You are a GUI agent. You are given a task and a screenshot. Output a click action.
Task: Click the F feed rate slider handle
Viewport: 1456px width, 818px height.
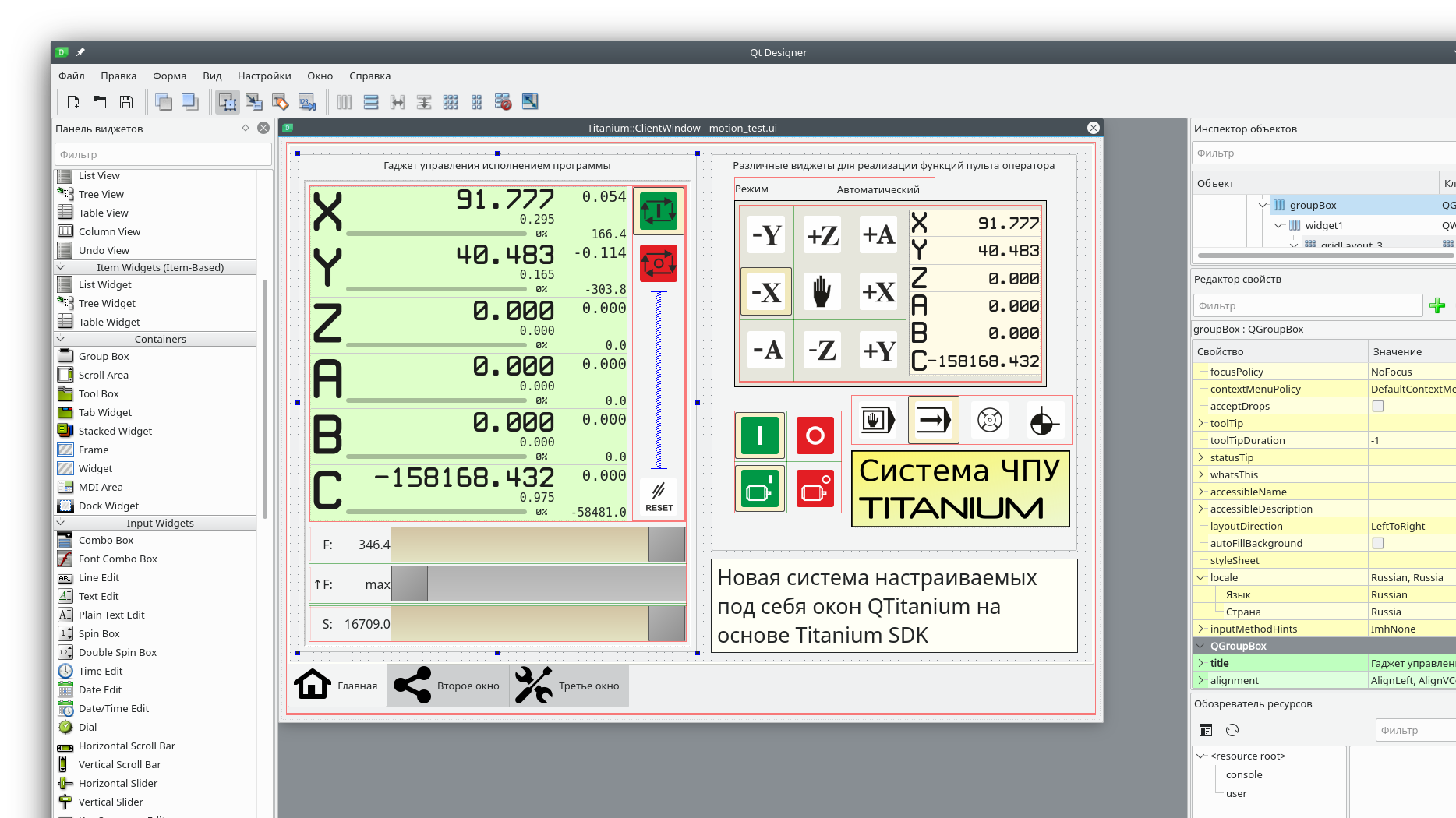666,545
